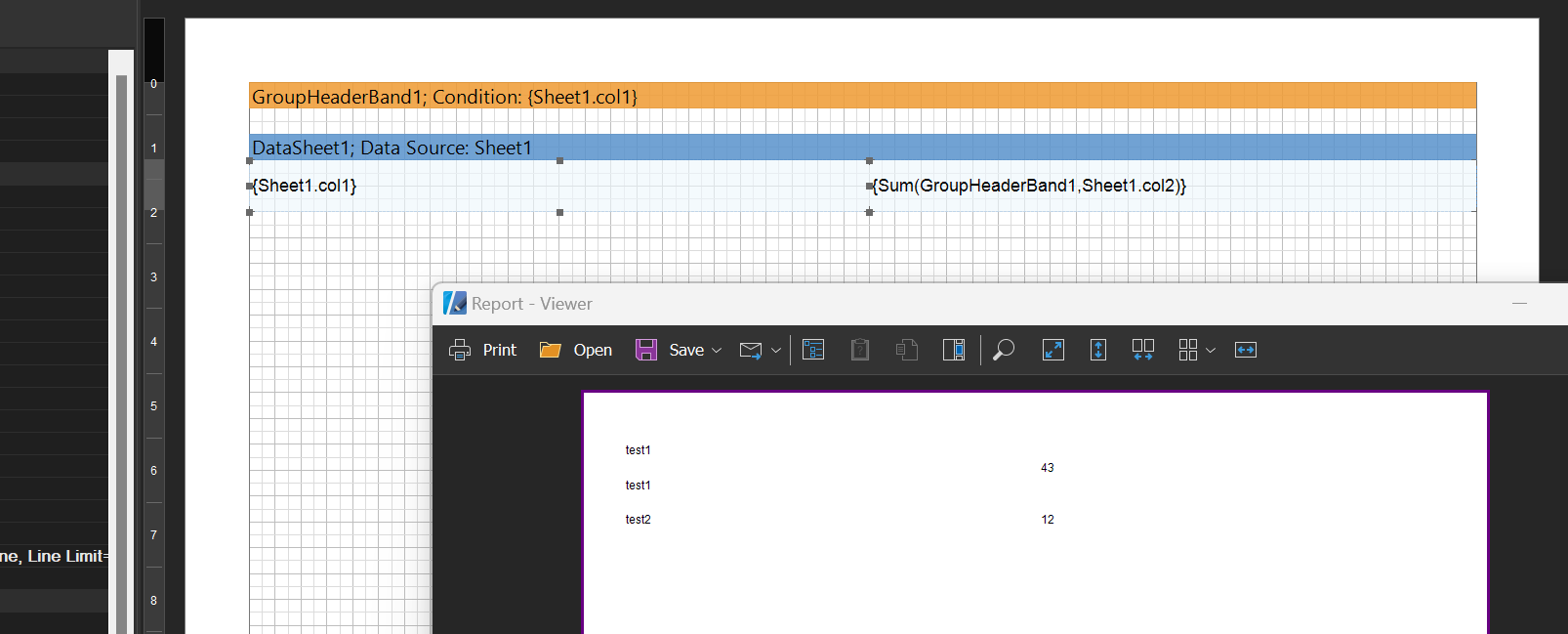1568x634 pixels.
Task: Click the left panel vertical scrollbar
Action: (x=122, y=352)
